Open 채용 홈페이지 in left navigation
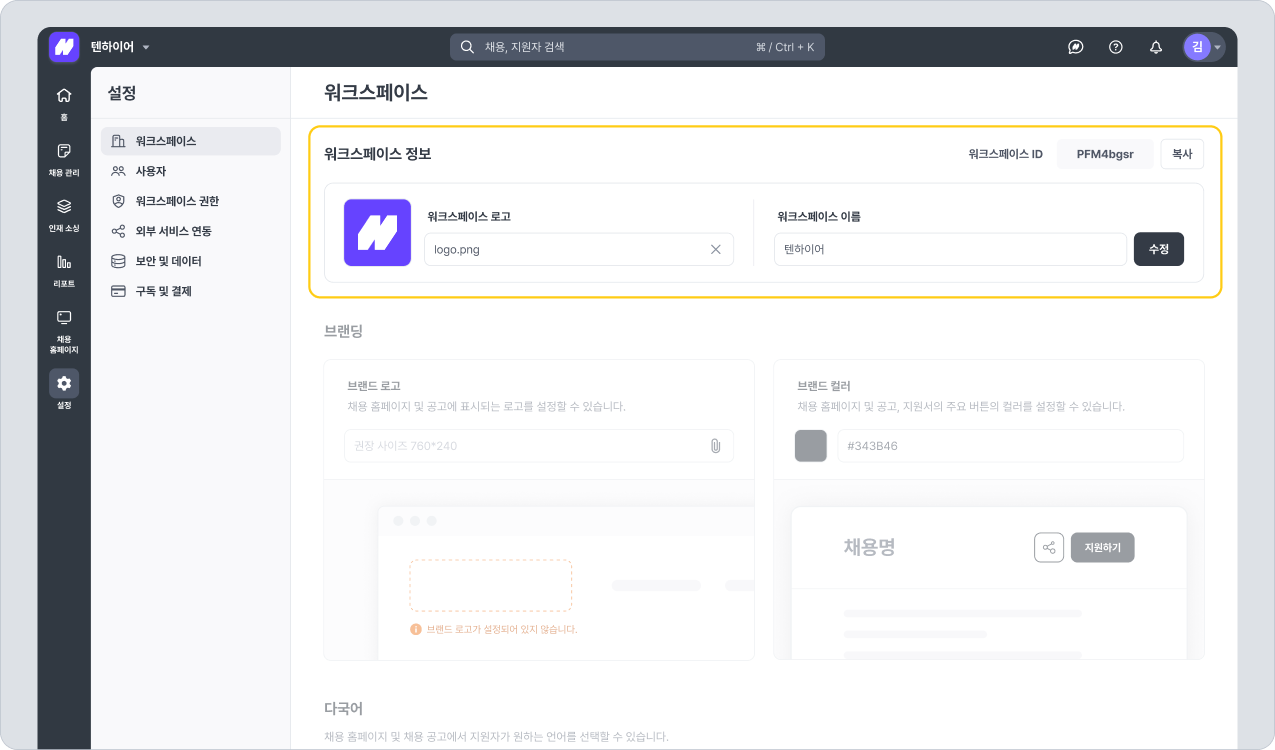Screen dimensions: 1275x750 (x=64, y=332)
